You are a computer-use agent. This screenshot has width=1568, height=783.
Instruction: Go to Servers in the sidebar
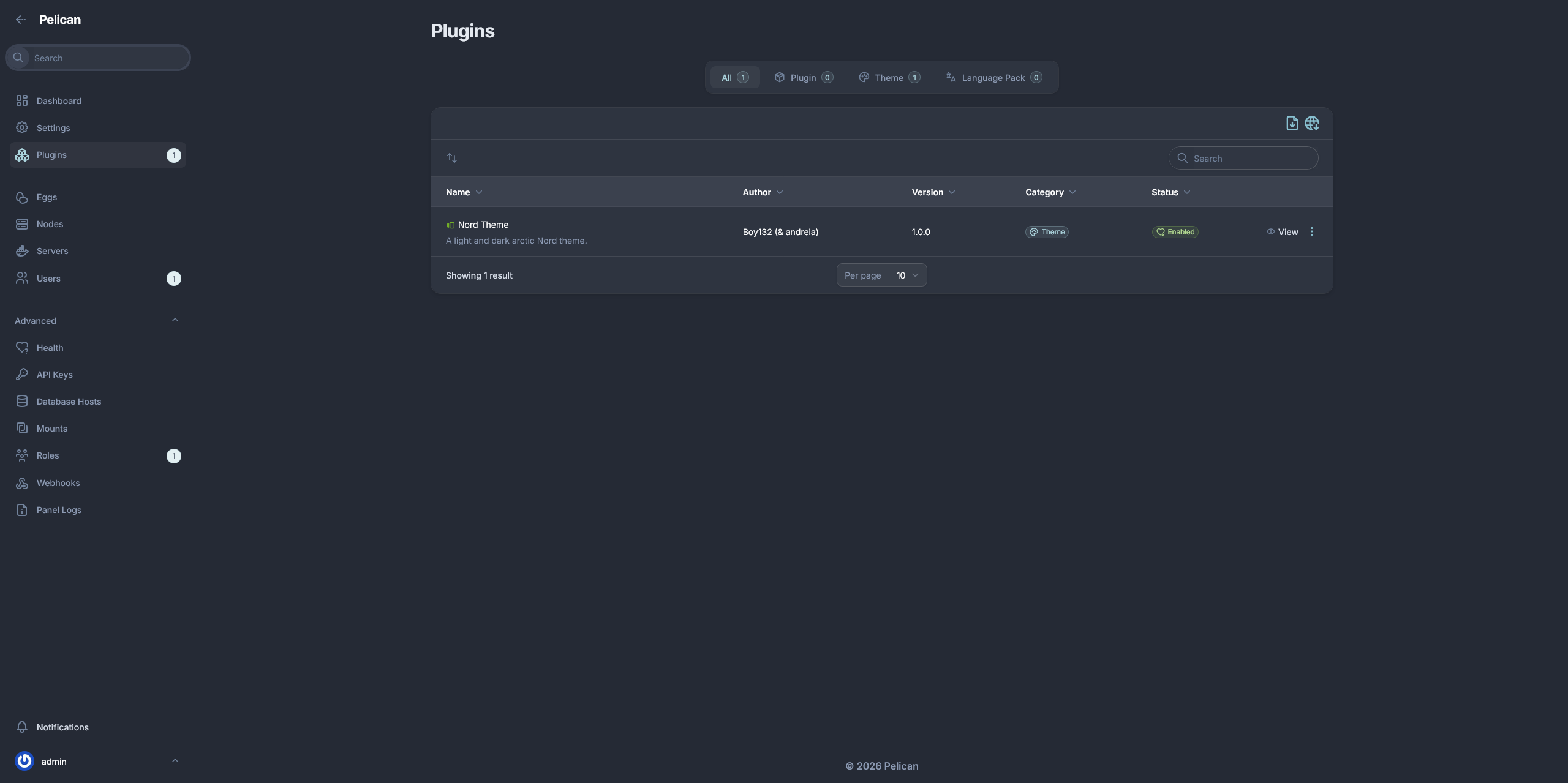[98, 250]
